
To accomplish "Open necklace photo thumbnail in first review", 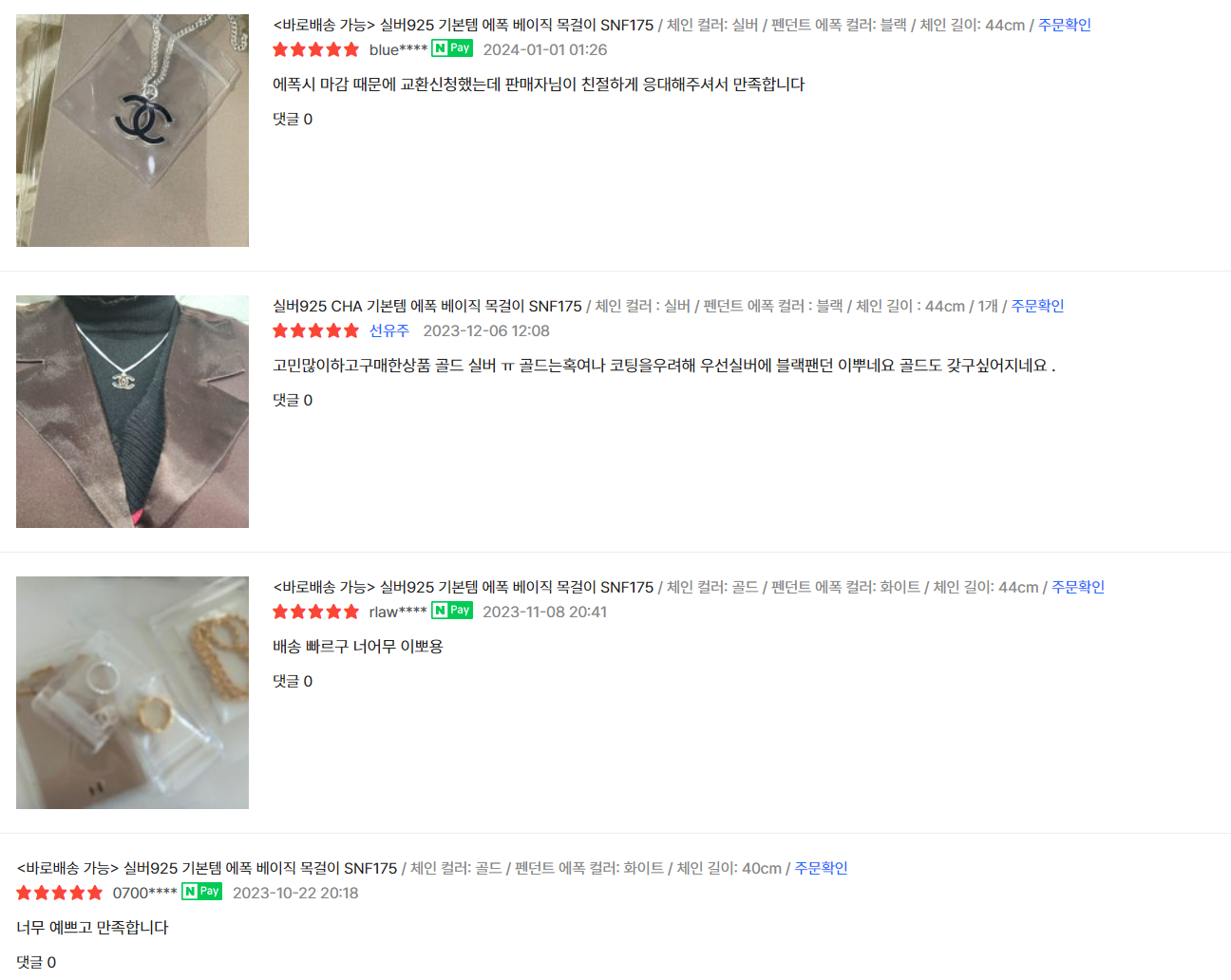I will 132,130.
